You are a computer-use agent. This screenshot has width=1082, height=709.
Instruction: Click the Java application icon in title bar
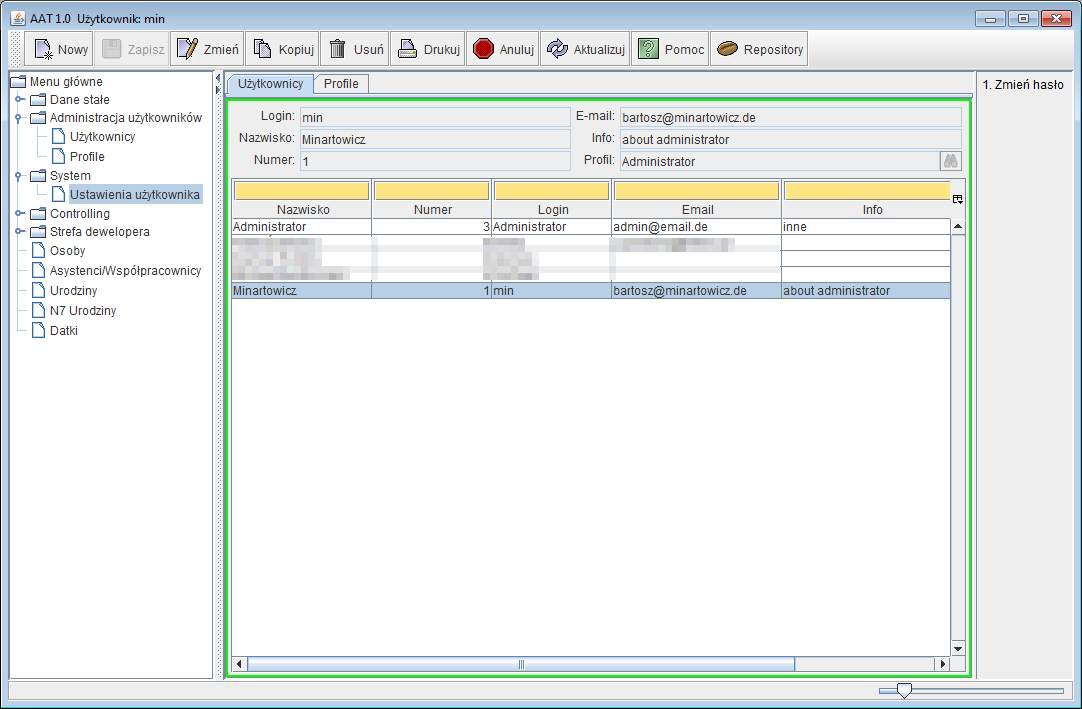click(18, 19)
